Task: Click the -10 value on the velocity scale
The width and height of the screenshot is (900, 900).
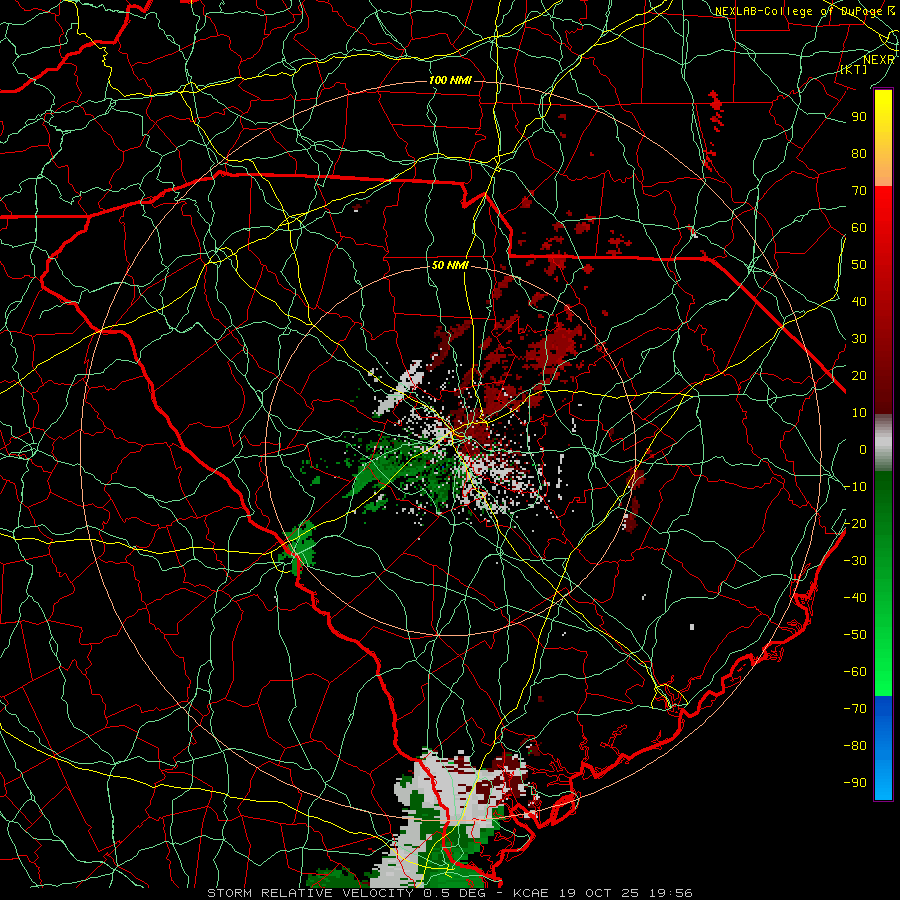Action: (x=855, y=487)
